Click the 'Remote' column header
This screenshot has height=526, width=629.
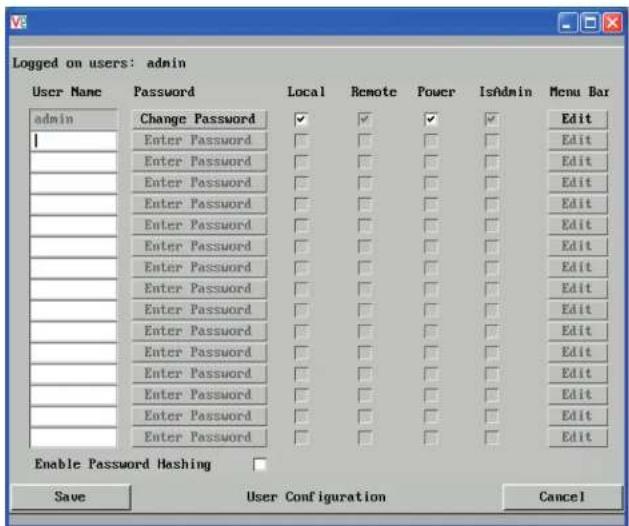point(374,92)
